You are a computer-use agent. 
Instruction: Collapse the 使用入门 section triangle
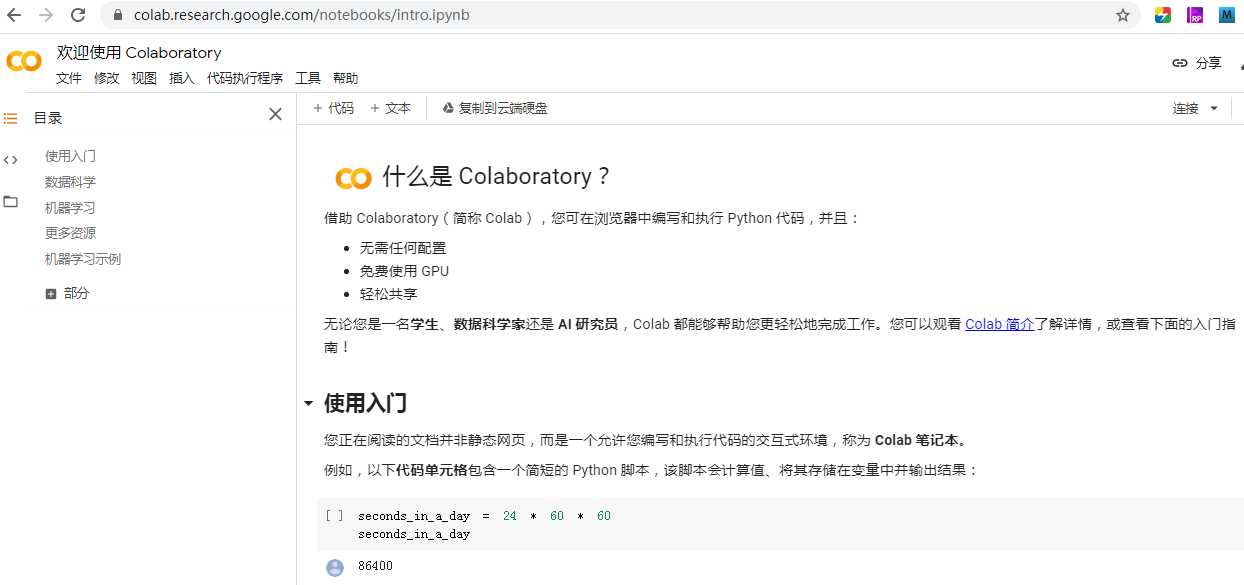pyautogui.click(x=308, y=404)
